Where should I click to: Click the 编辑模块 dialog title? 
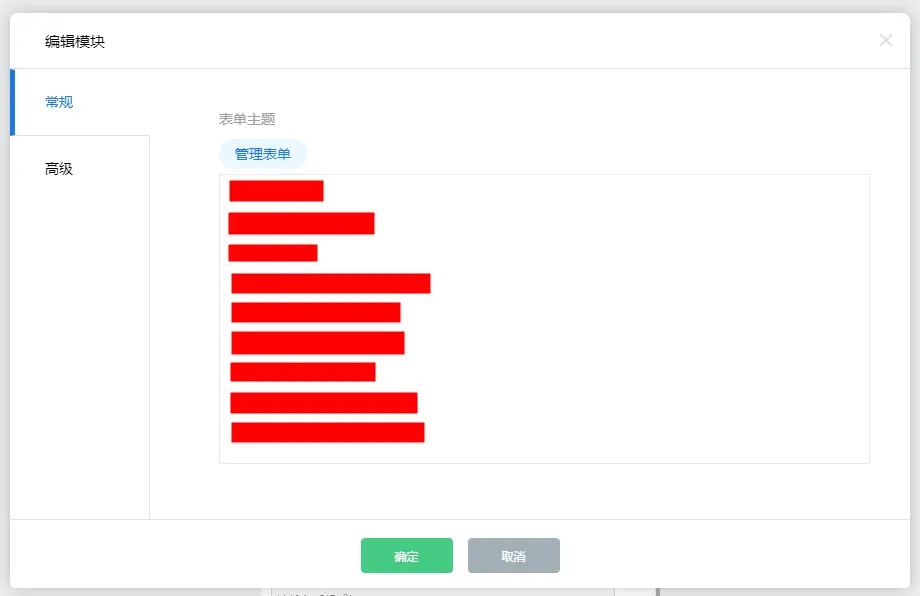75,41
